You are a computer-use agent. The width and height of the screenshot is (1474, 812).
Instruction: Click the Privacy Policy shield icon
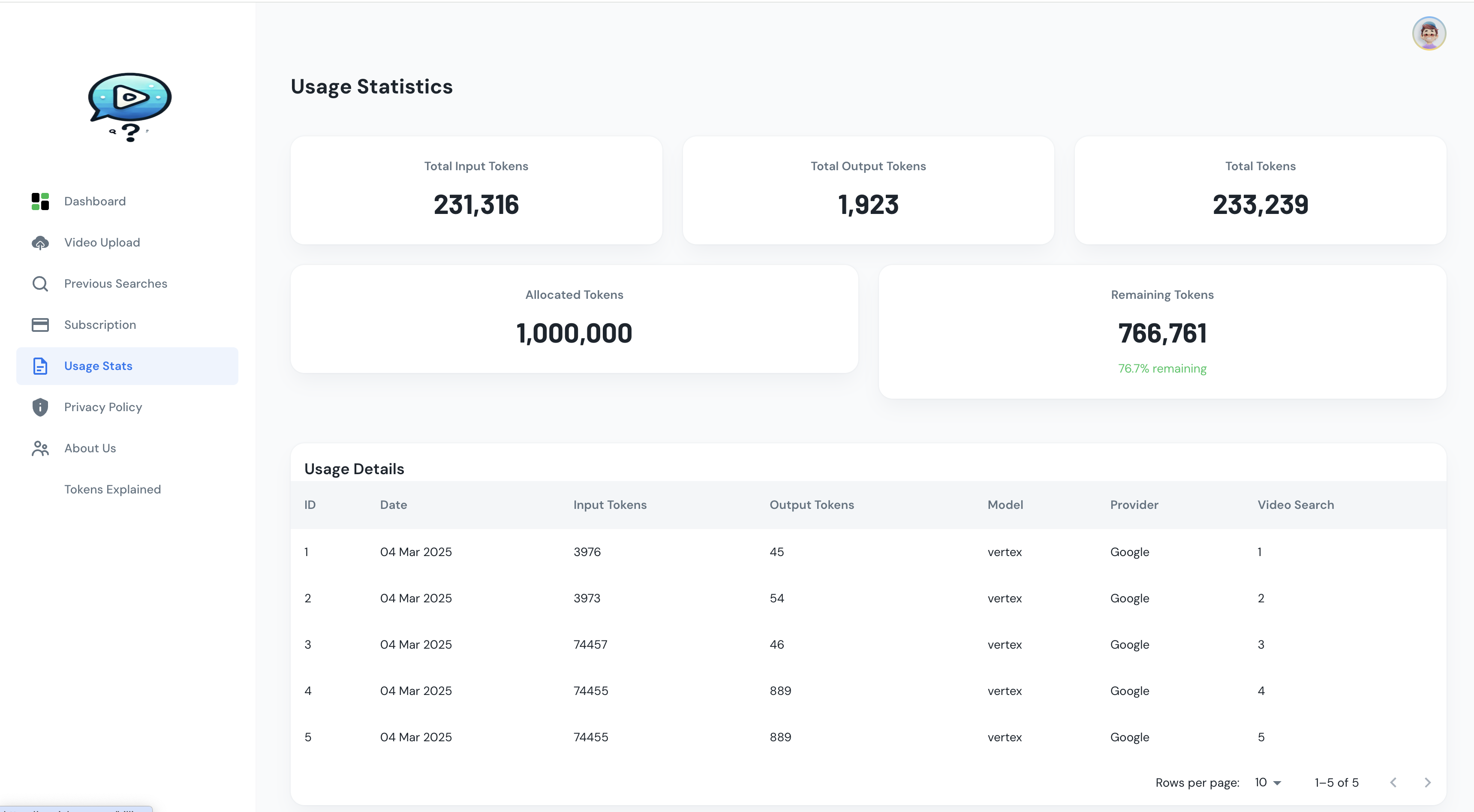tap(40, 407)
